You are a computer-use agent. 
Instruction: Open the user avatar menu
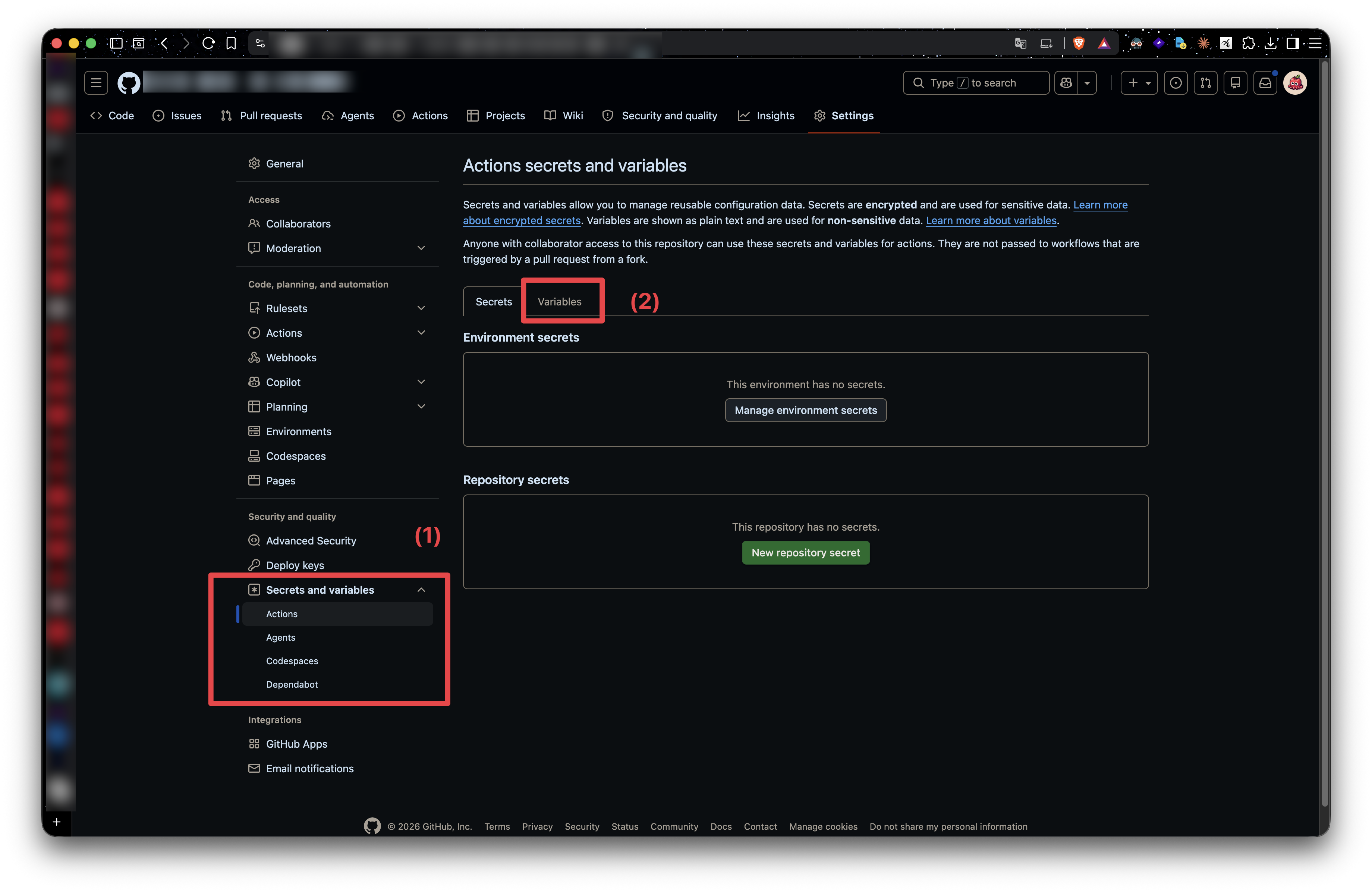coord(1295,83)
